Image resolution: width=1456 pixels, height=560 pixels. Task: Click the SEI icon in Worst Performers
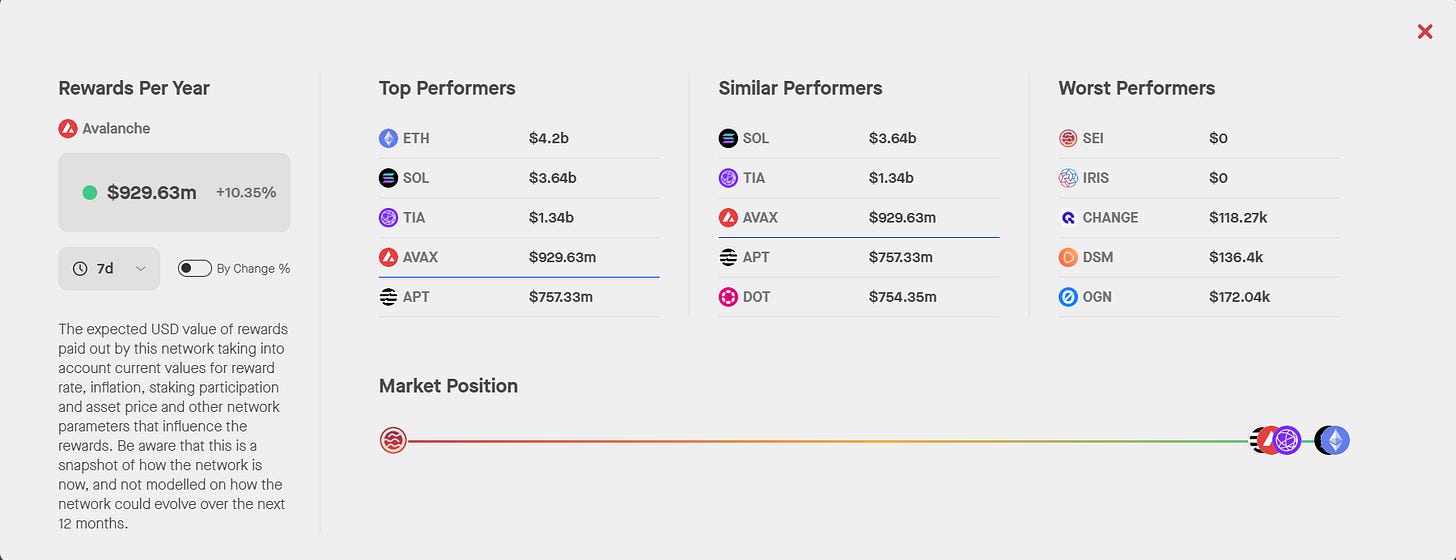tap(1068, 138)
